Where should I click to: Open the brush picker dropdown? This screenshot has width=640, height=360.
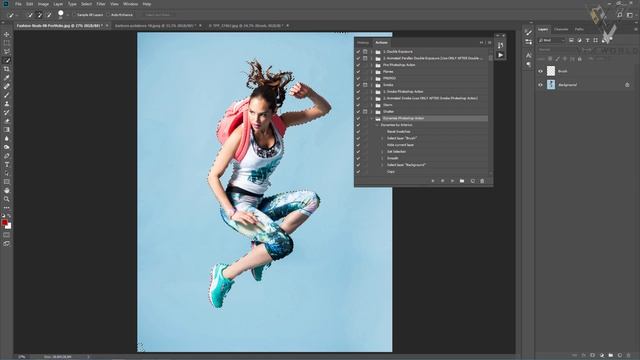[x=67, y=15]
